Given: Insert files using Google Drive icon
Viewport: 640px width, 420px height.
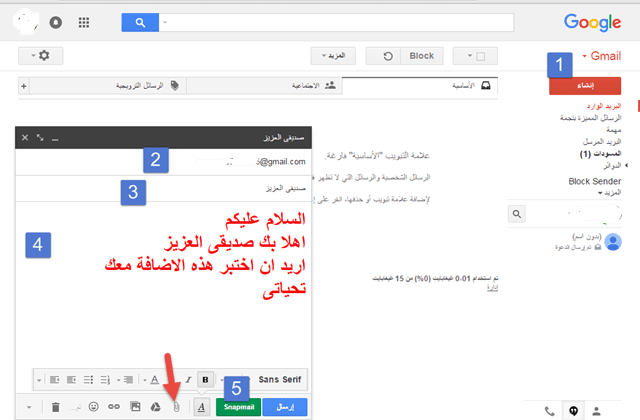Looking at the screenshot, I should click(x=156, y=407).
